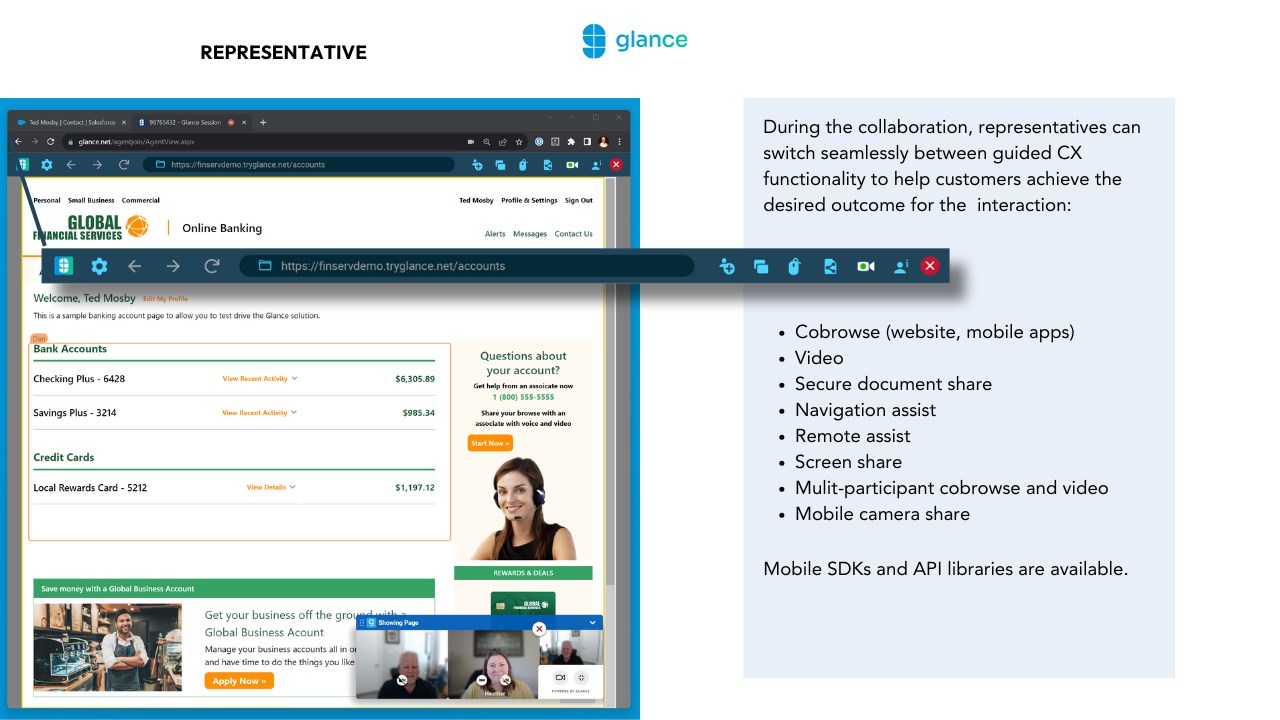The image size is (1280, 720).
Task: Select Small Business menu item
Action: pyautogui.click(x=91, y=200)
